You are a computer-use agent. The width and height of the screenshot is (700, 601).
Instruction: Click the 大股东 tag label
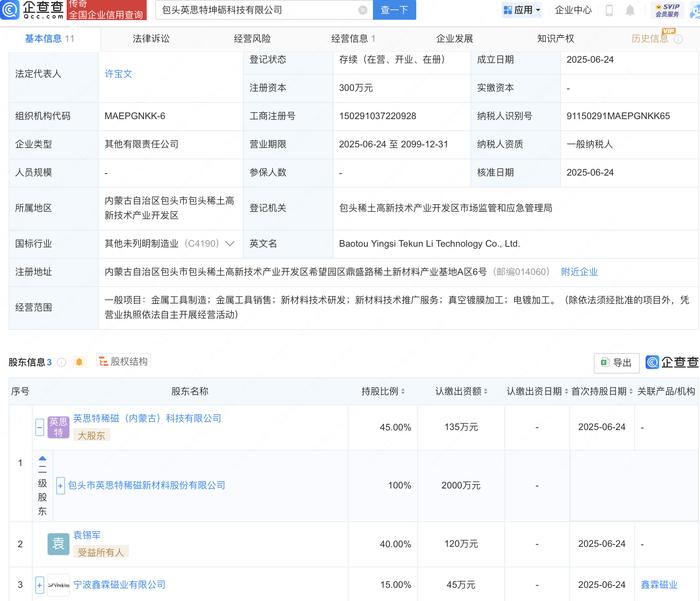[92, 435]
